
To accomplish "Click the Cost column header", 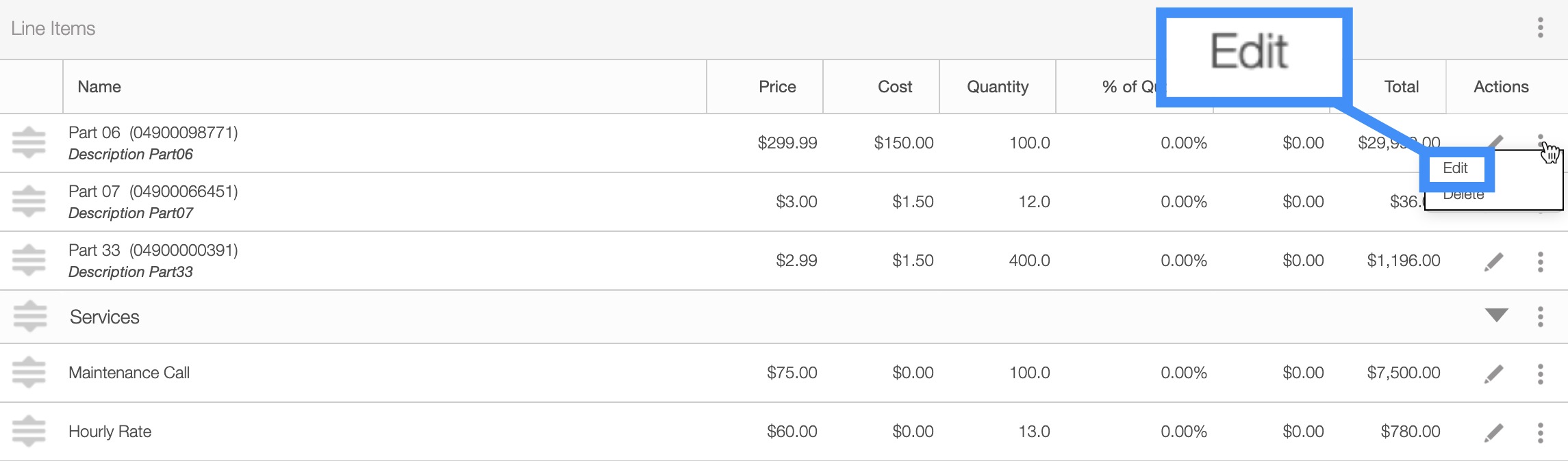I will coord(894,87).
